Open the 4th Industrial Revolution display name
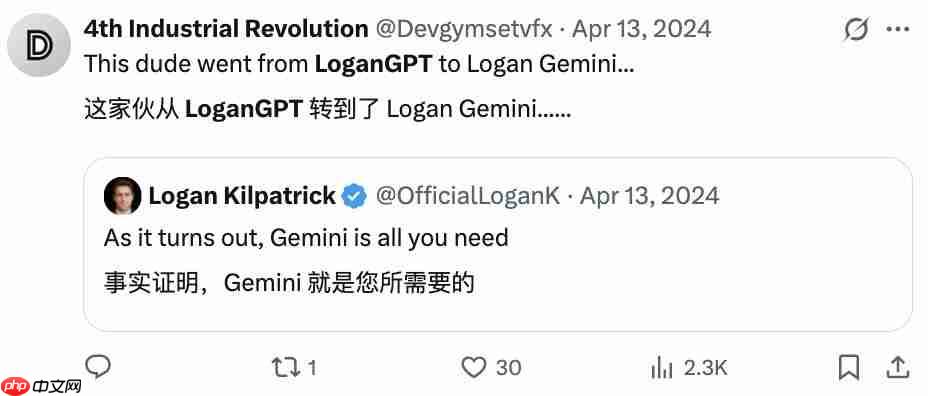The width and height of the screenshot is (928, 396). point(226,29)
